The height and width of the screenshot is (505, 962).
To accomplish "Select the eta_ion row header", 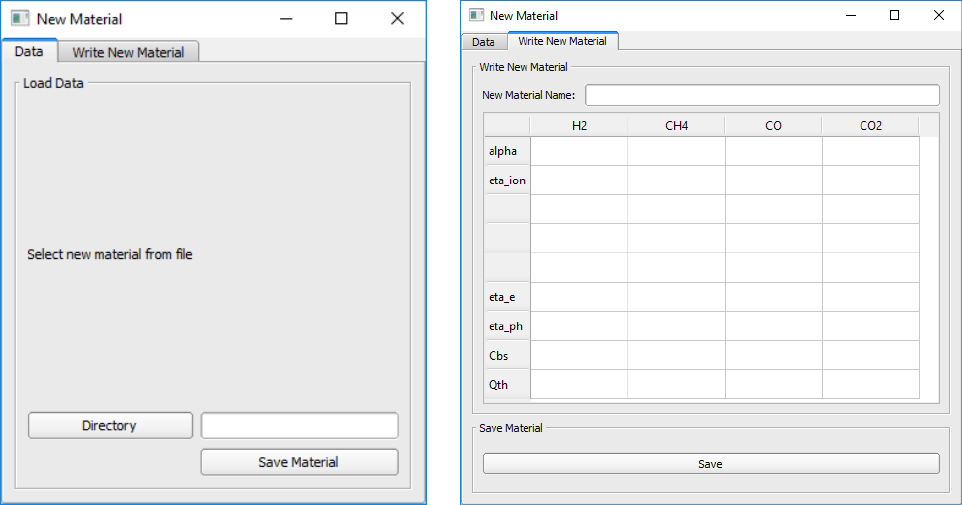I will 507,180.
